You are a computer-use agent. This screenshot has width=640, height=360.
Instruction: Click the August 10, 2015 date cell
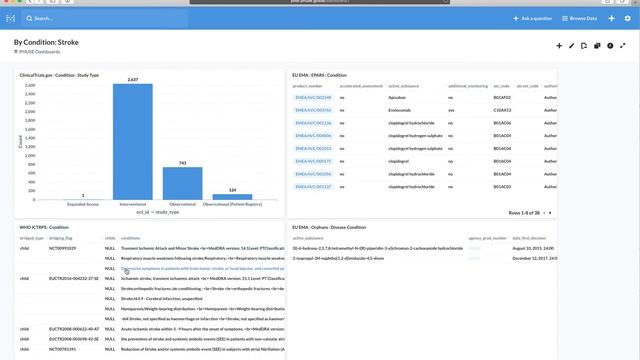(x=533, y=248)
